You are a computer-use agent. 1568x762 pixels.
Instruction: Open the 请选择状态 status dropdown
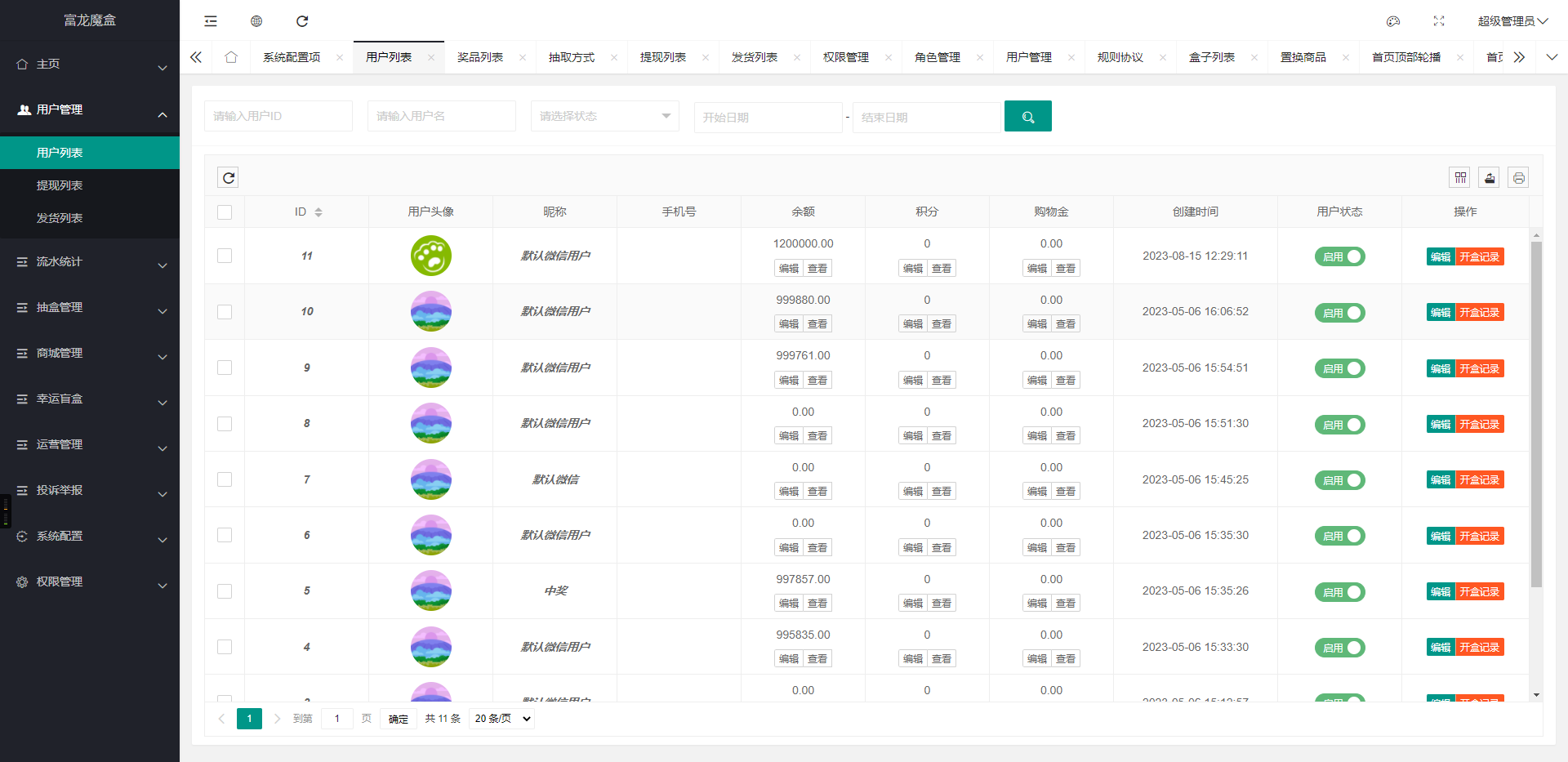(x=605, y=116)
